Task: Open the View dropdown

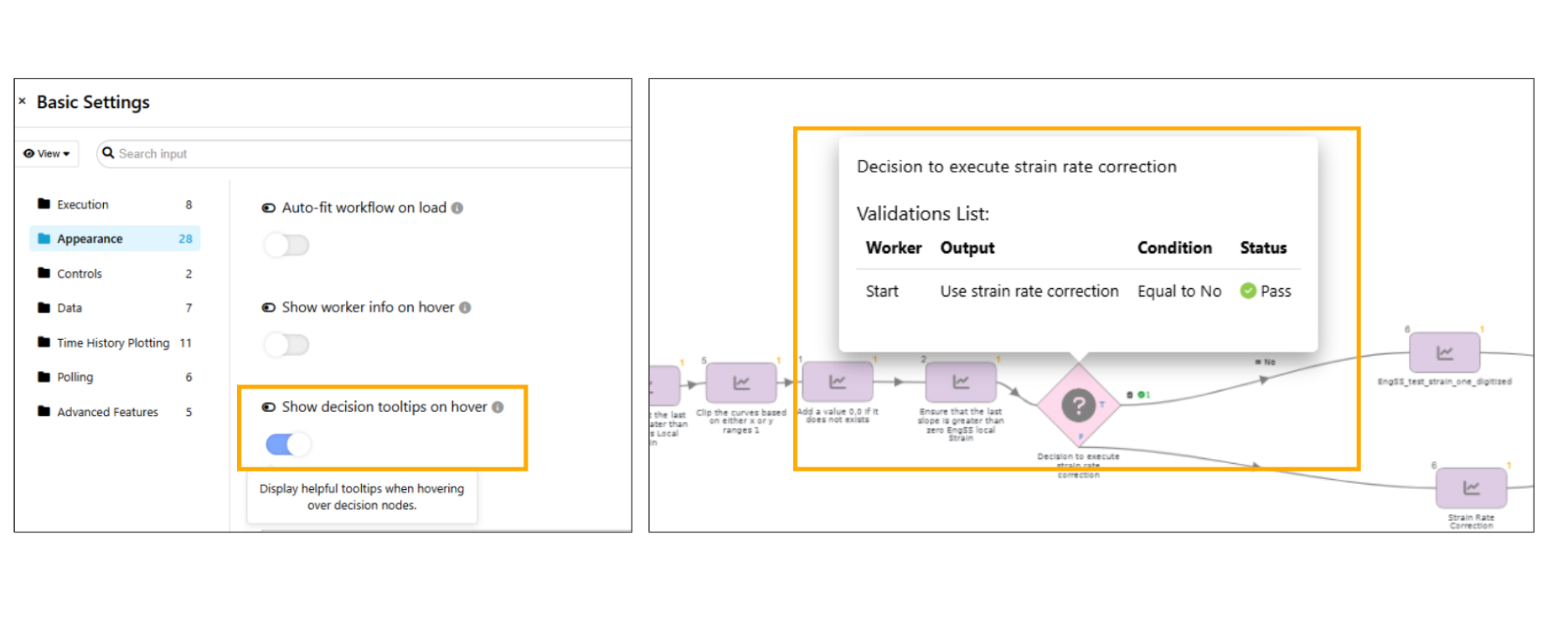Action: (48, 154)
